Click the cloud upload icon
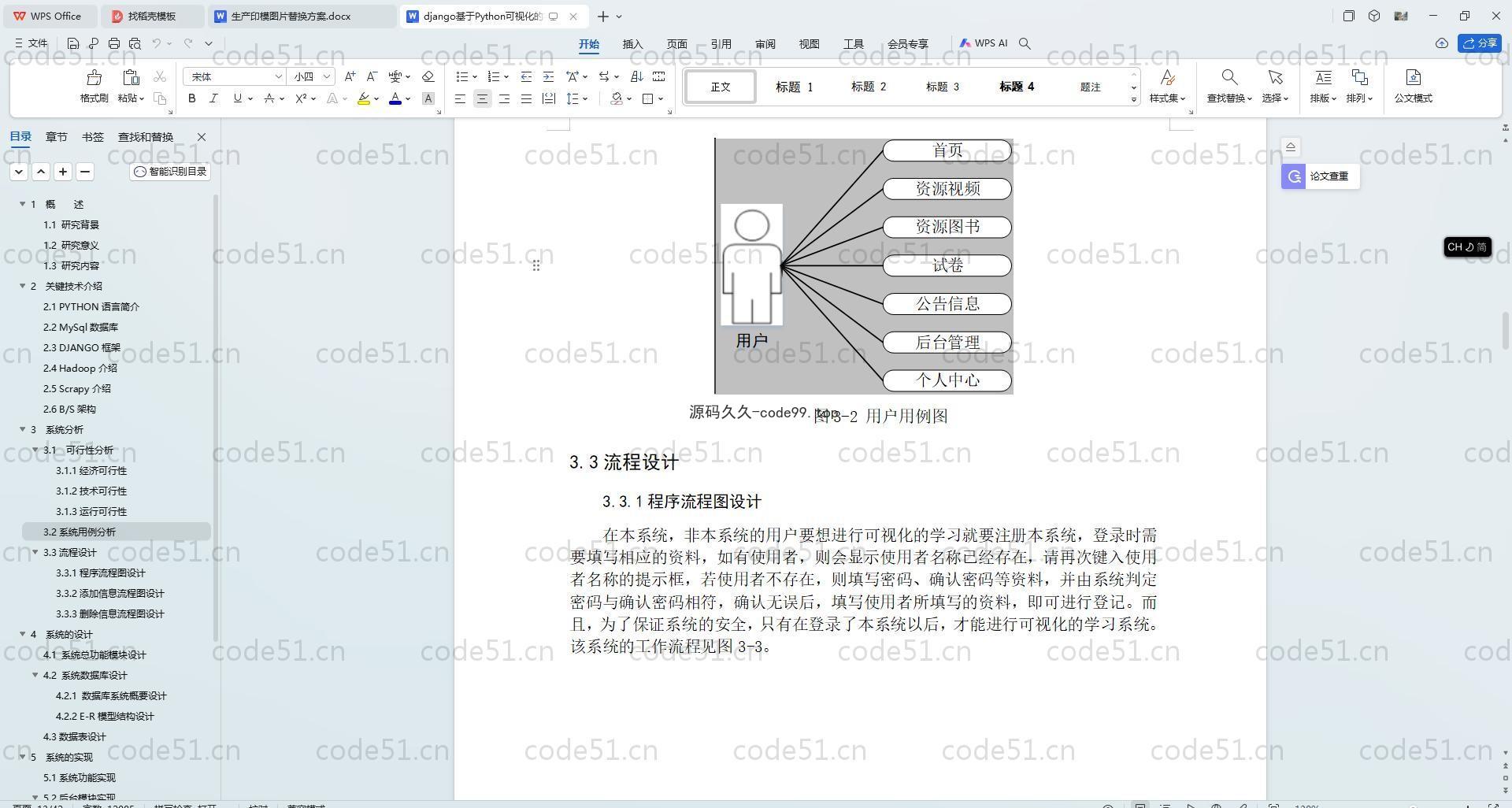The height and width of the screenshot is (808, 1512). 1442,43
